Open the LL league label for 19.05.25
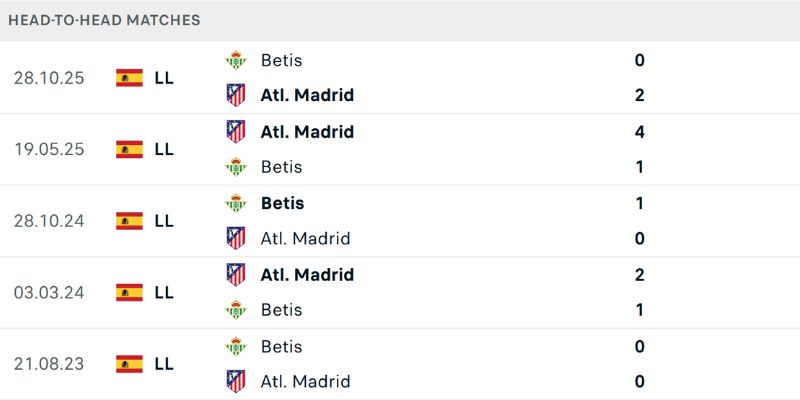 [164, 150]
